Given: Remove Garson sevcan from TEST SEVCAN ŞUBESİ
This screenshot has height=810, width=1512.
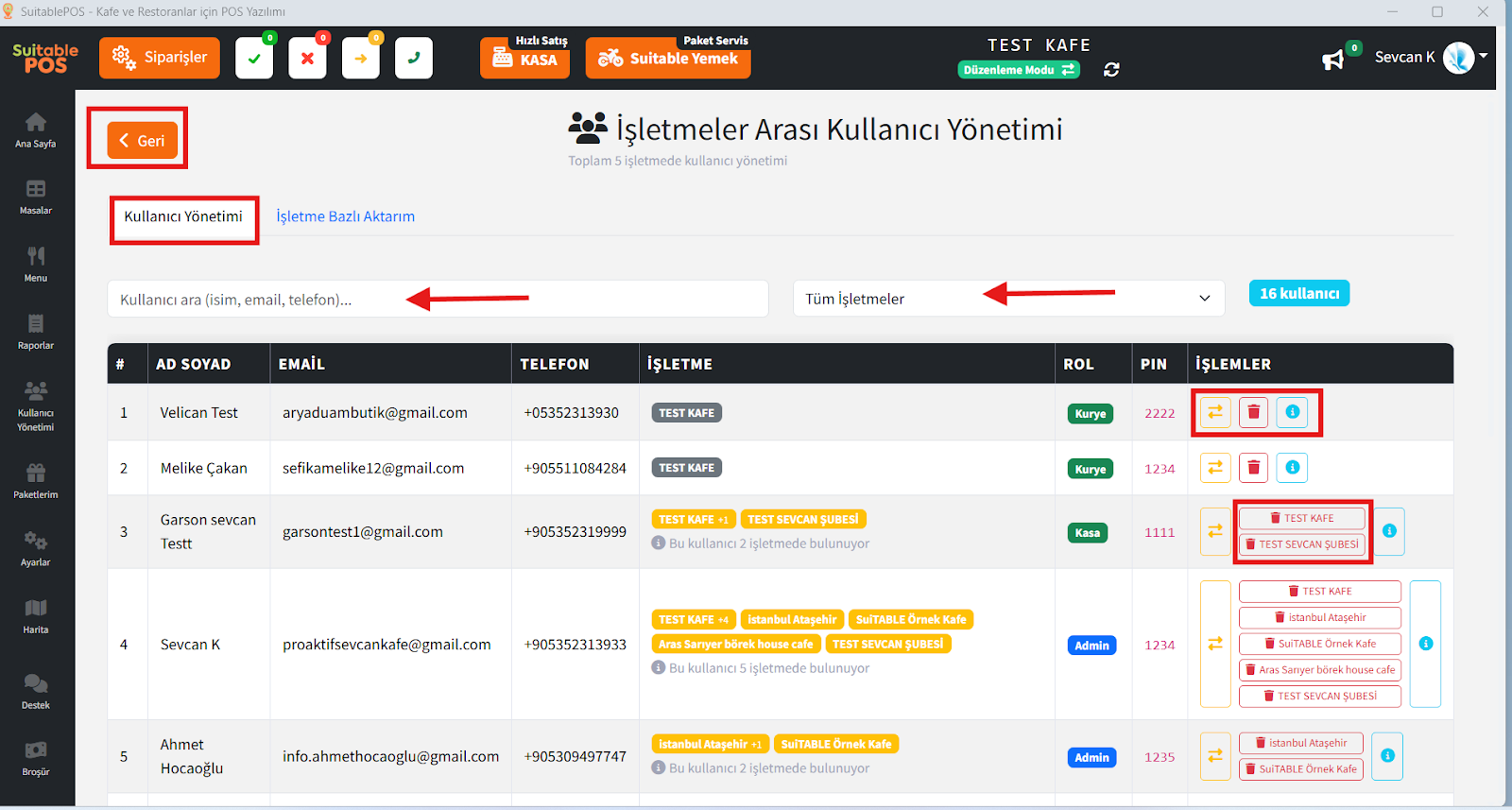Looking at the screenshot, I should click(x=1301, y=544).
